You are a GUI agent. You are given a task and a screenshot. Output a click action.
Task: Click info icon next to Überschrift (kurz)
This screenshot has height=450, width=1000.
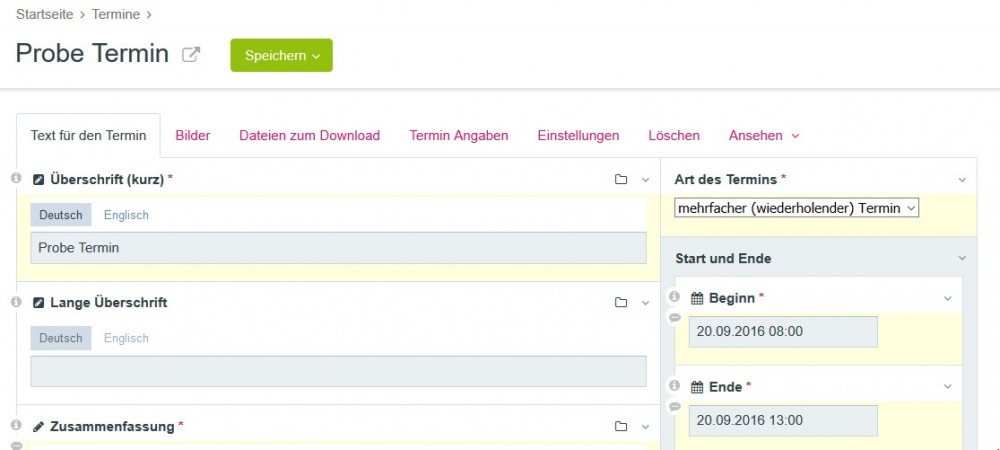pyautogui.click(x=17, y=178)
